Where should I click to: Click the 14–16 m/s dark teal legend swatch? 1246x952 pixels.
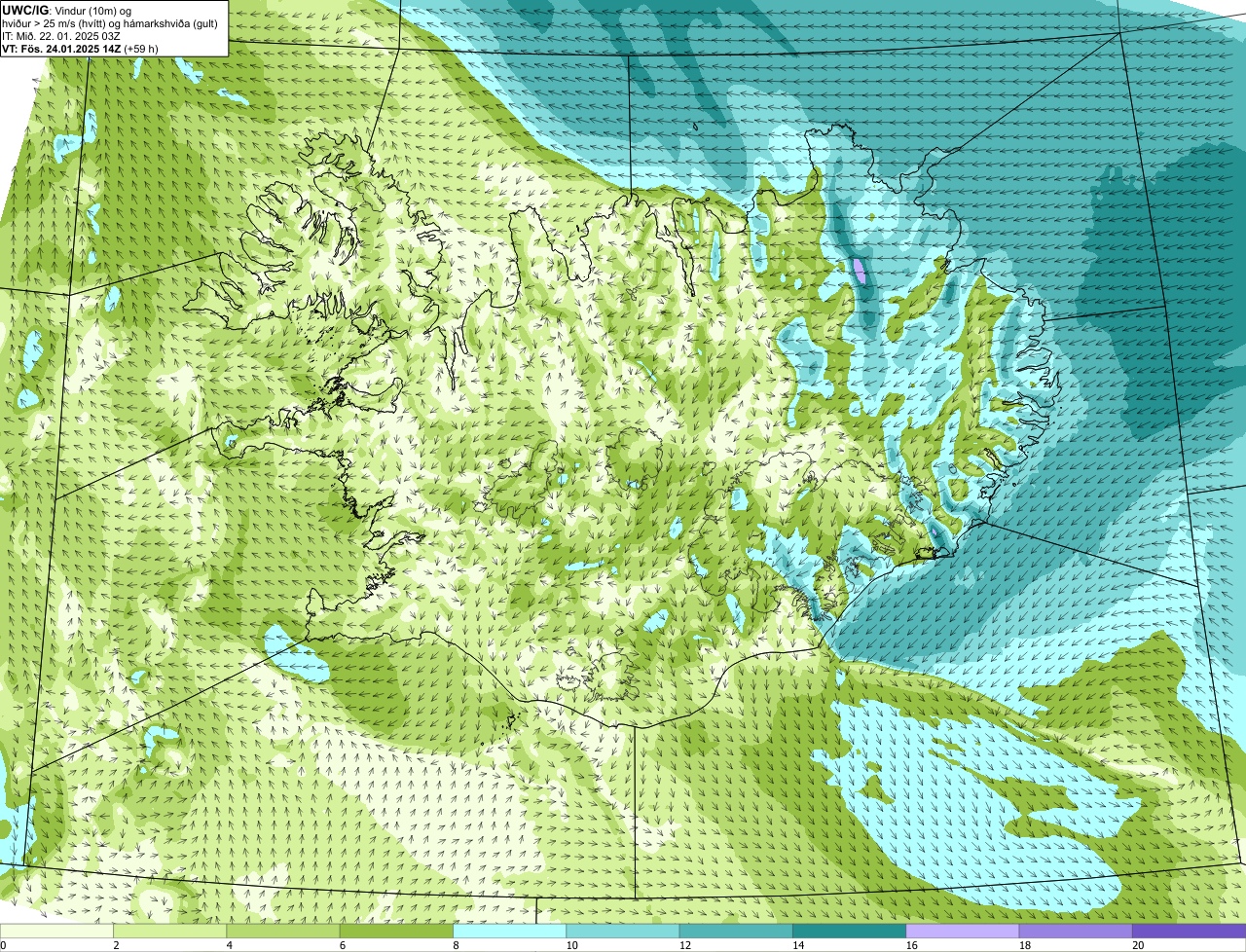click(849, 931)
